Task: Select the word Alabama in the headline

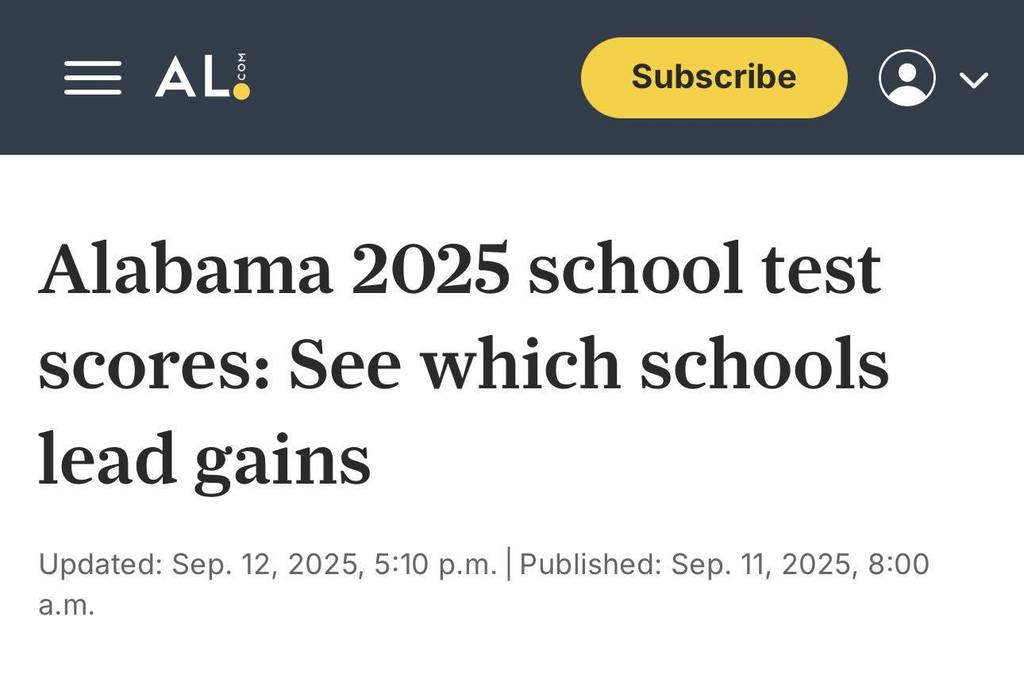Action: pyautogui.click(x=183, y=269)
